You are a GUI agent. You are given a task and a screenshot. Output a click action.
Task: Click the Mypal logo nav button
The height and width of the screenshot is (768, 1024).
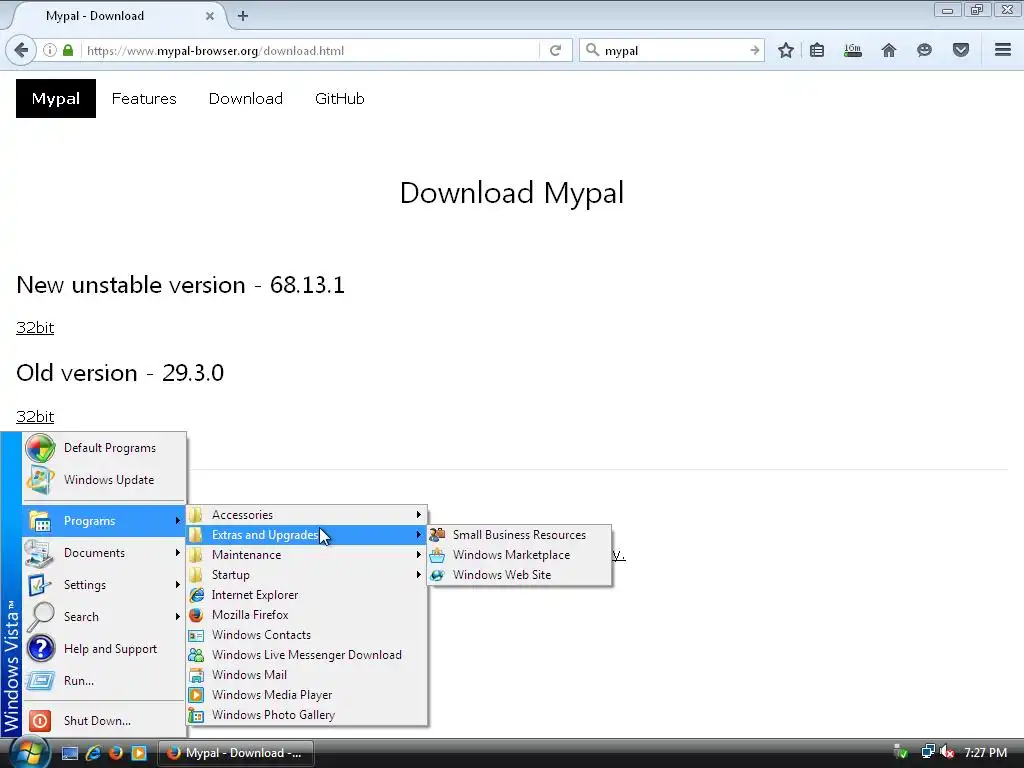56,99
